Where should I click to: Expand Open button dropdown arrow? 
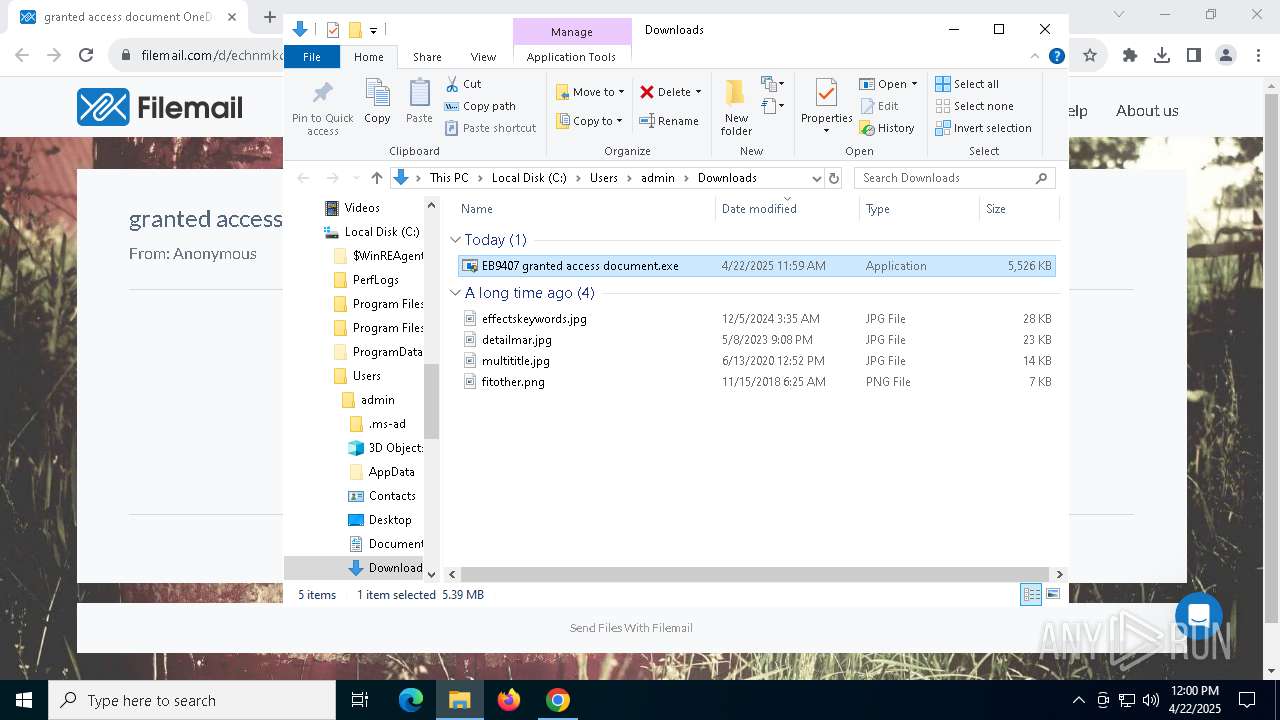coord(914,84)
